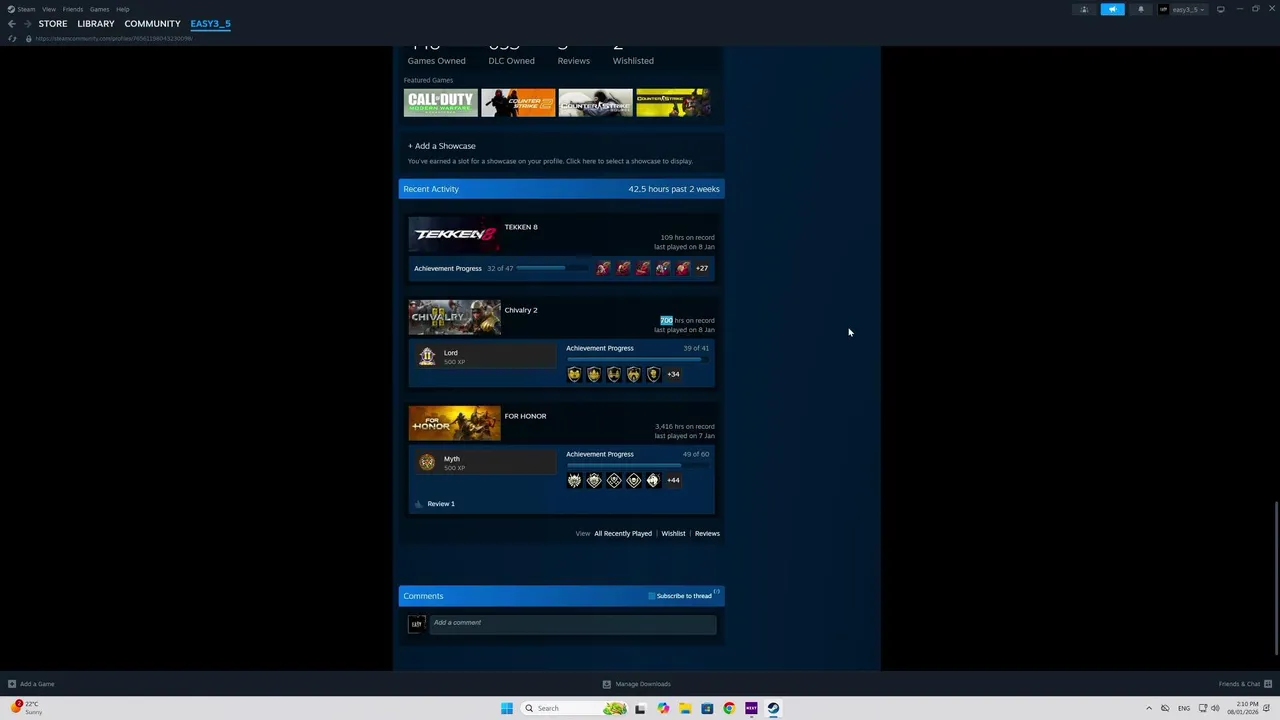Image resolution: width=1280 pixels, height=720 pixels.
Task: Click Chivalry 2 achievement progress bar
Action: click(638, 358)
